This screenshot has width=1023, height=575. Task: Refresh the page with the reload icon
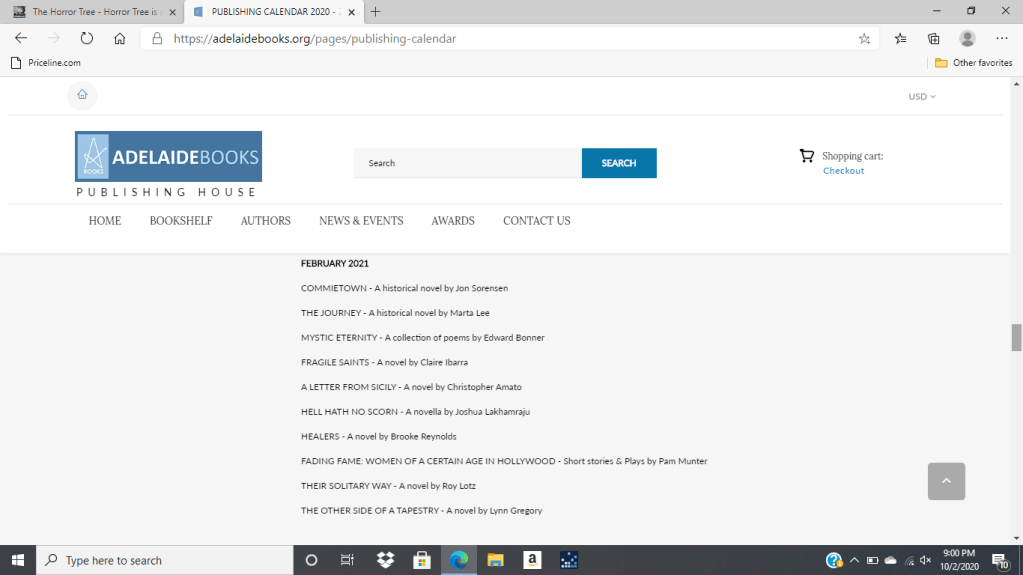[87, 39]
